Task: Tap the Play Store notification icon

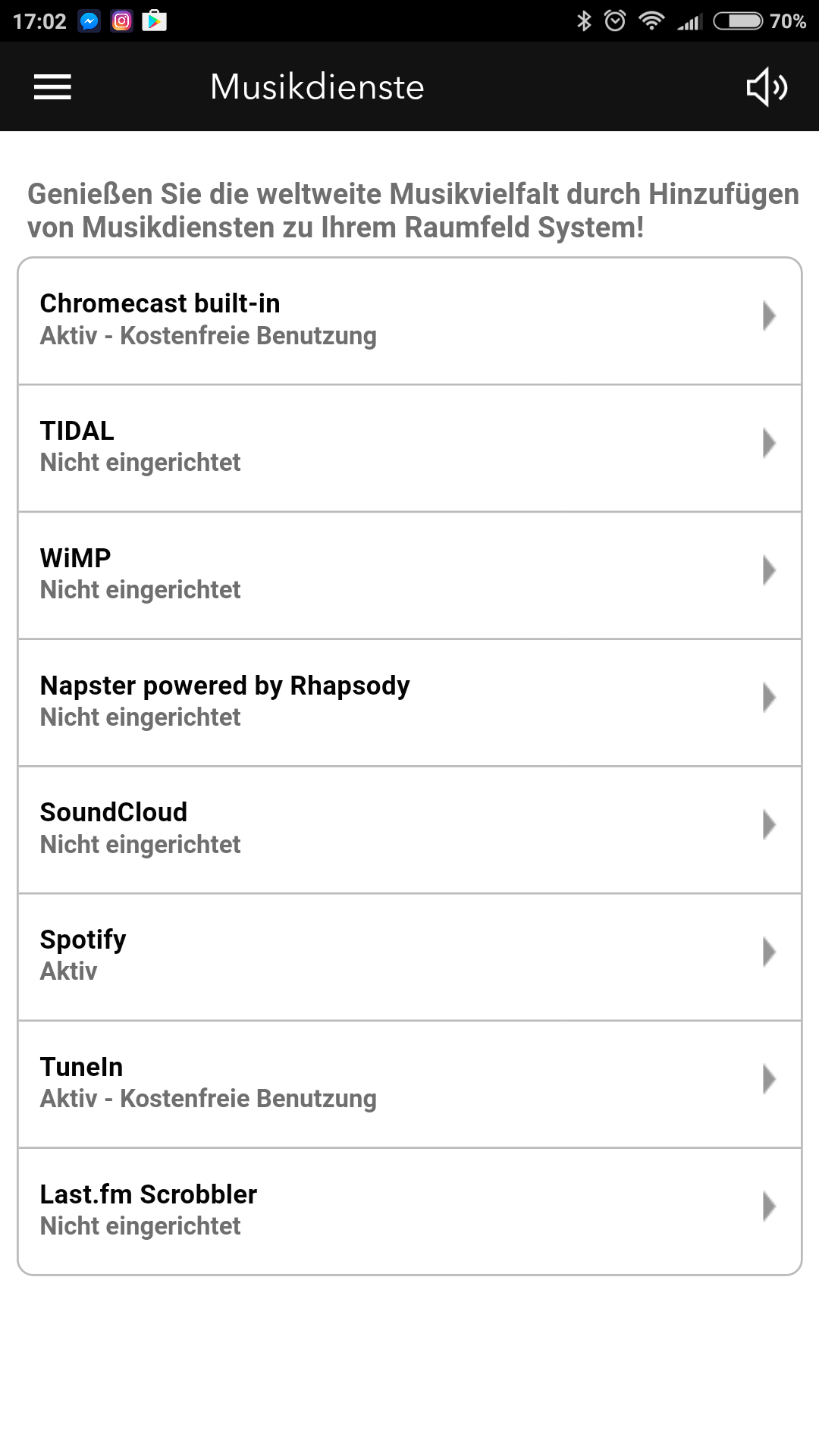Action: tap(154, 21)
